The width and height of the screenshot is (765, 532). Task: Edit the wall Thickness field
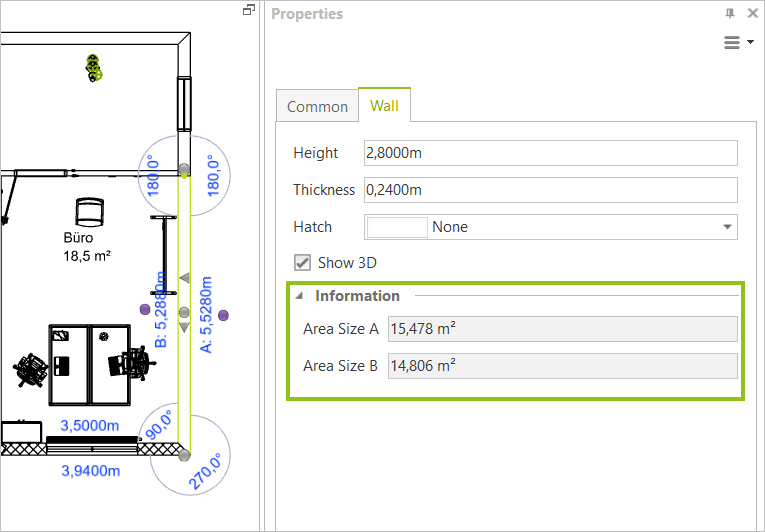pos(550,190)
